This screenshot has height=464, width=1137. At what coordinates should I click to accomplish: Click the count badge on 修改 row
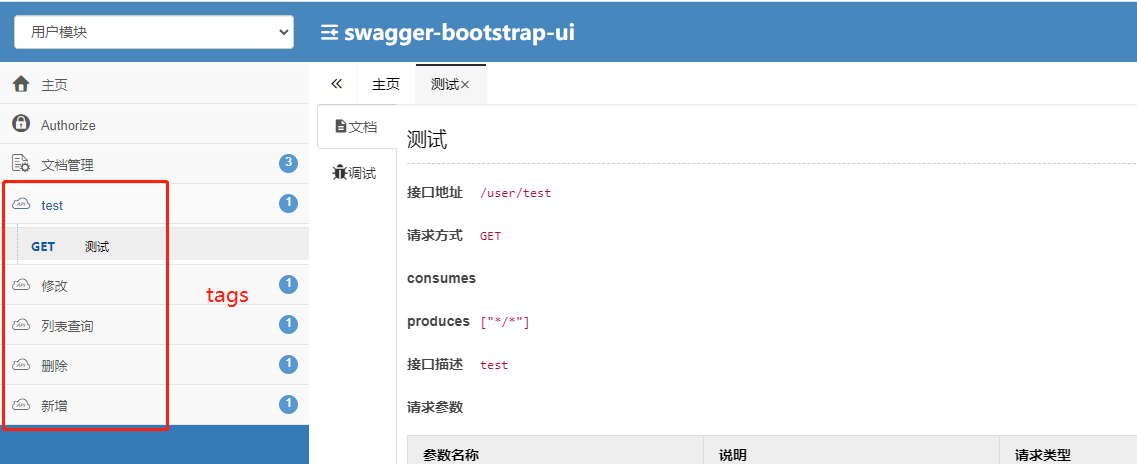point(289,284)
